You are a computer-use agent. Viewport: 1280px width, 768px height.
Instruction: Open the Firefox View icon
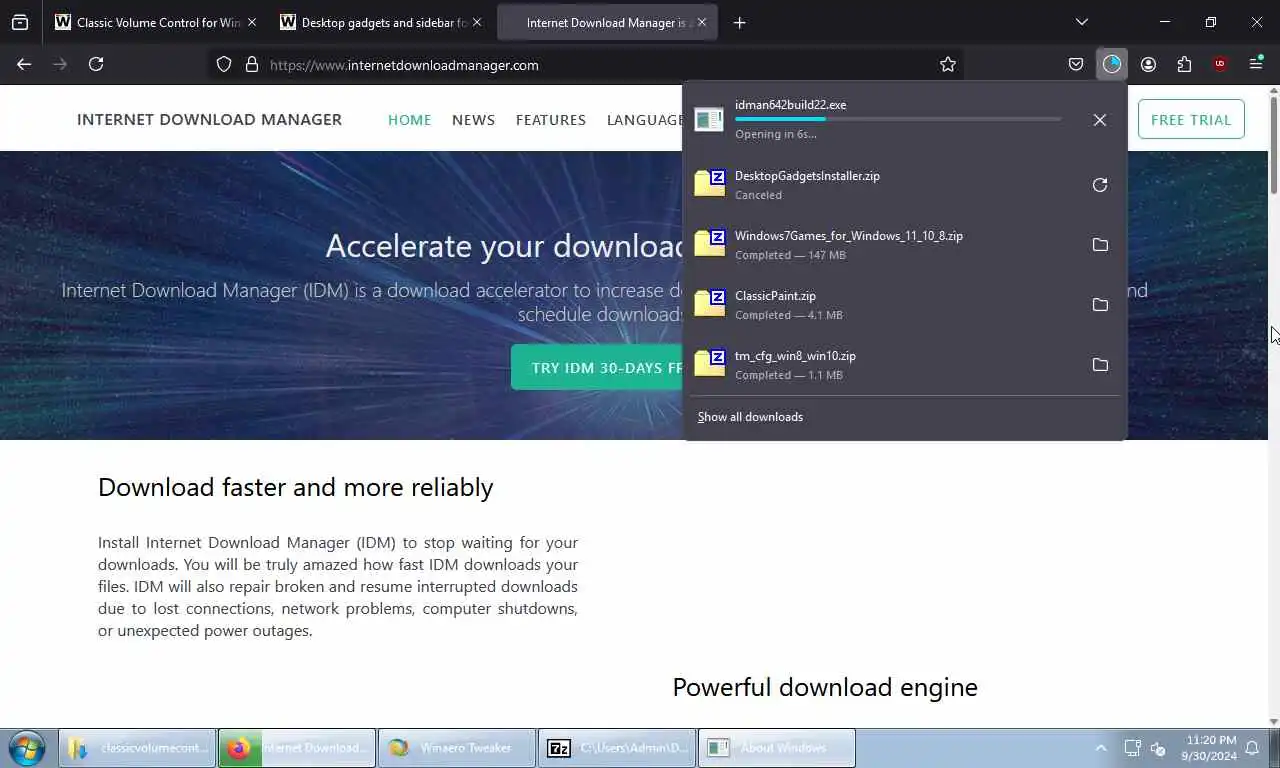[x=20, y=22]
